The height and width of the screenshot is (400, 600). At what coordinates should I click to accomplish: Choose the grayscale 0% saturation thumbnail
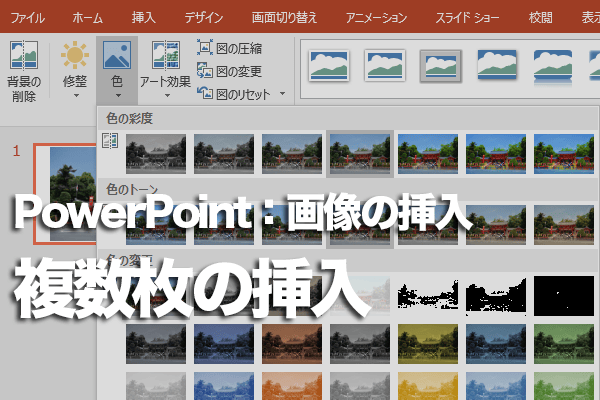pos(156,154)
